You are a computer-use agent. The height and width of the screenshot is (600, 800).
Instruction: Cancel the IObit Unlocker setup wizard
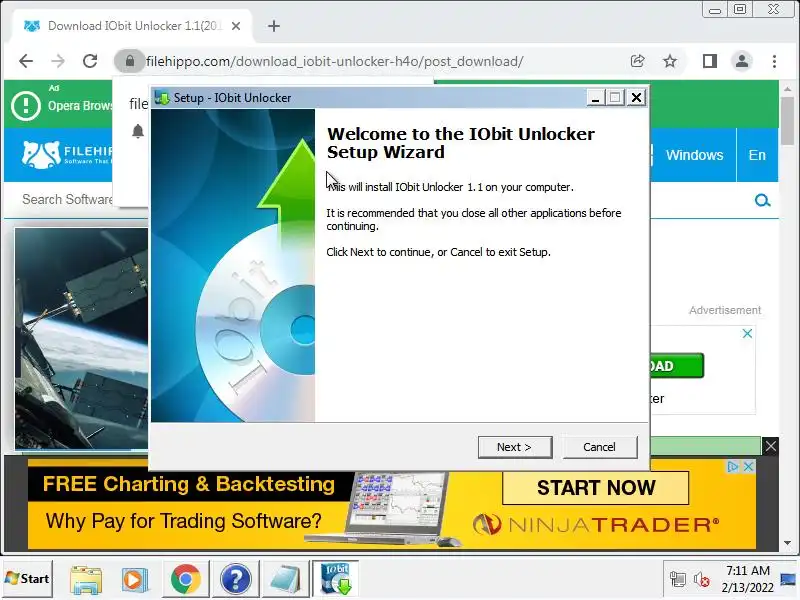[599, 447]
